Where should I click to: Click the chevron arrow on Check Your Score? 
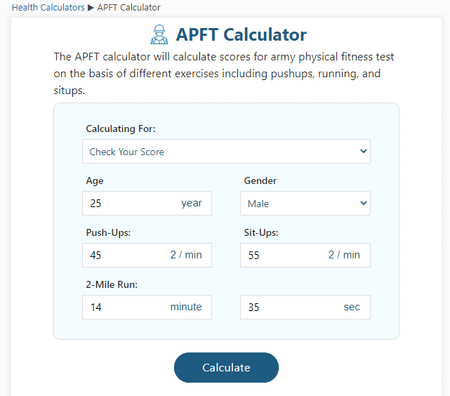point(363,151)
